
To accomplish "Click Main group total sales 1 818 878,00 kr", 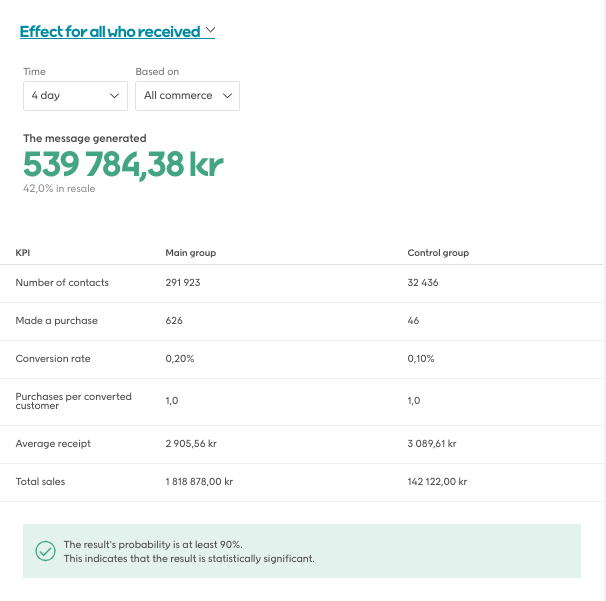I will pos(199,482).
